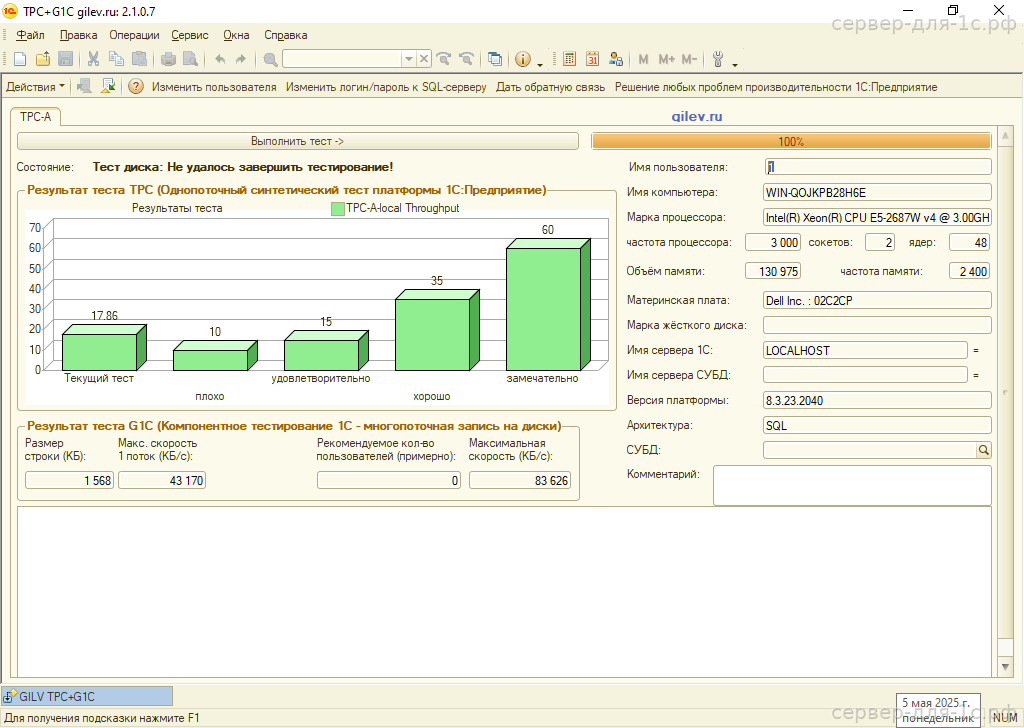This screenshot has width=1024, height=728.
Task: Click the Комментарий text field
Action: pyautogui.click(x=851, y=486)
